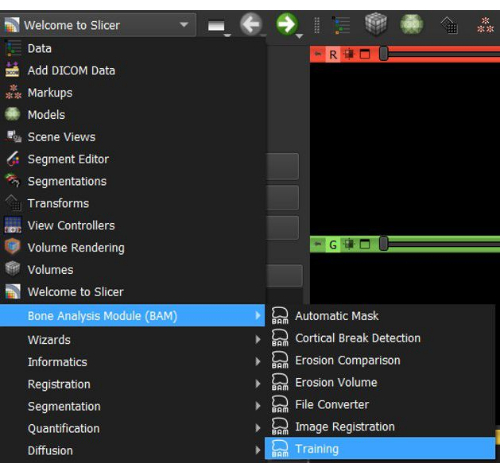Open the Markups module from the toolbar icon
The height and width of the screenshot is (473, 500).
tap(485, 25)
